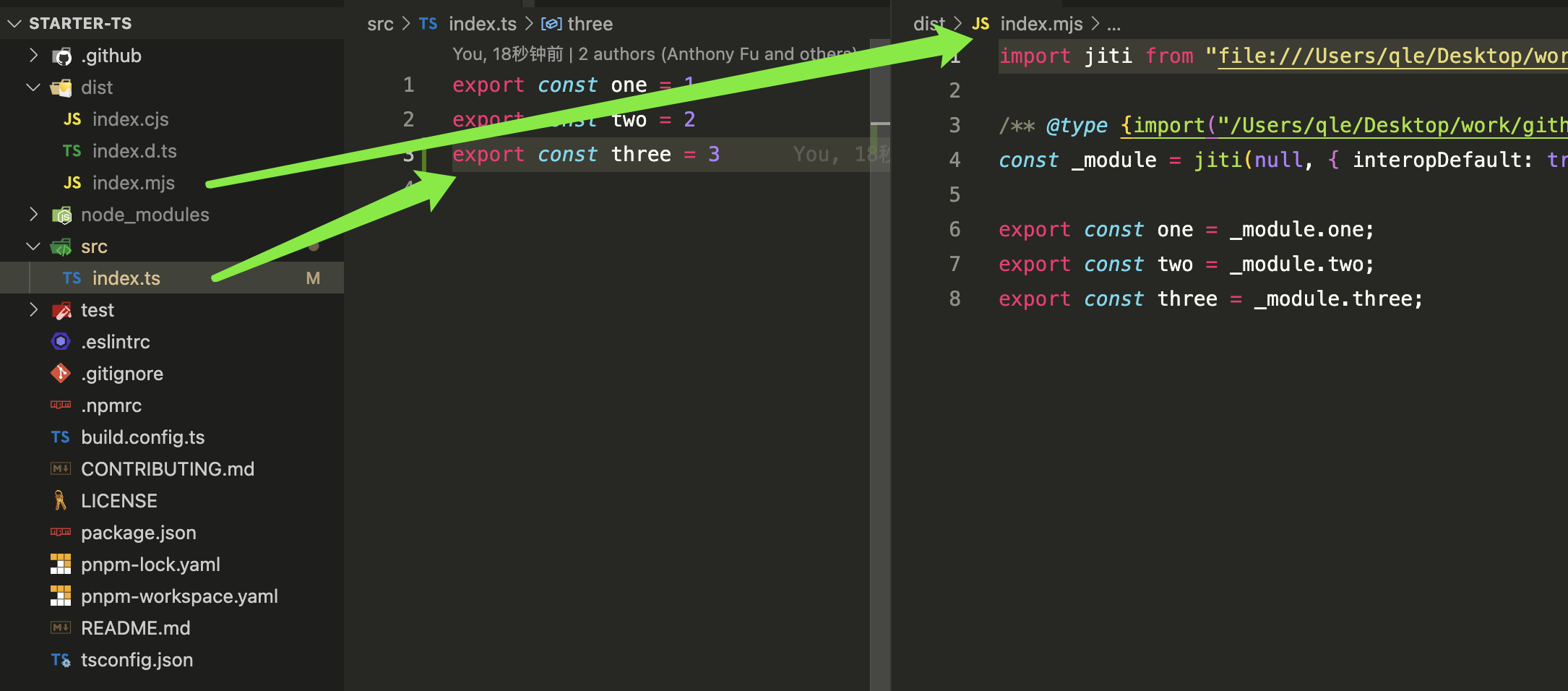Click the JS icon next to index.cjs
This screenshot has height=691, width=1568.
click(72, 119)
